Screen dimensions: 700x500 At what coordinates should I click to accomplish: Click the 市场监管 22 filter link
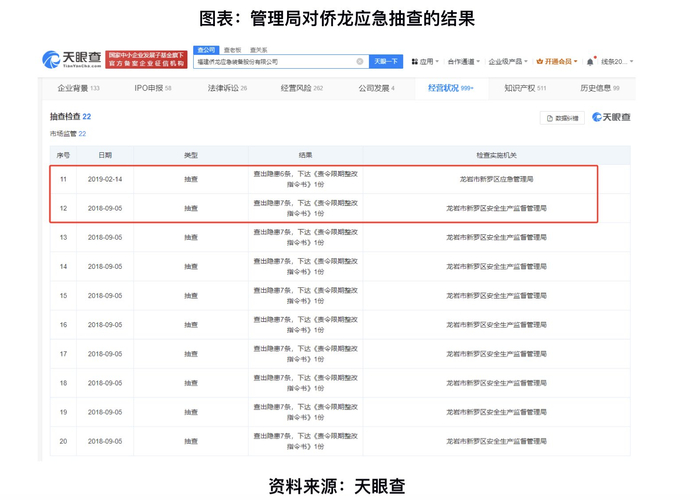(x=68, y=133)
